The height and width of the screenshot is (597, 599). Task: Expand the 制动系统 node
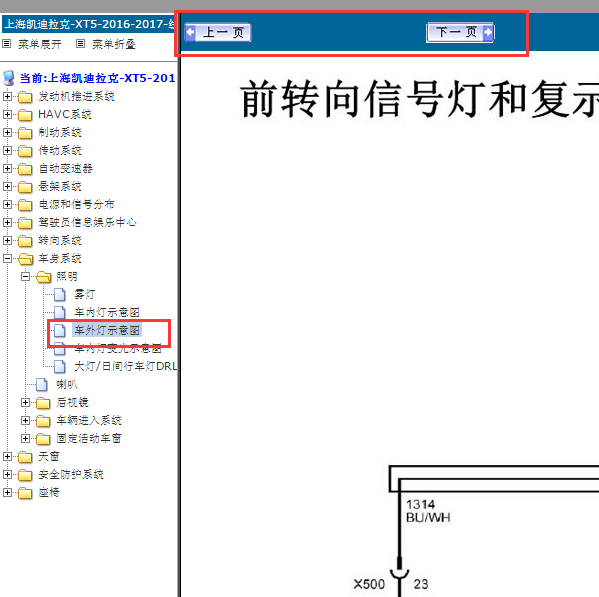click(7, 132)
